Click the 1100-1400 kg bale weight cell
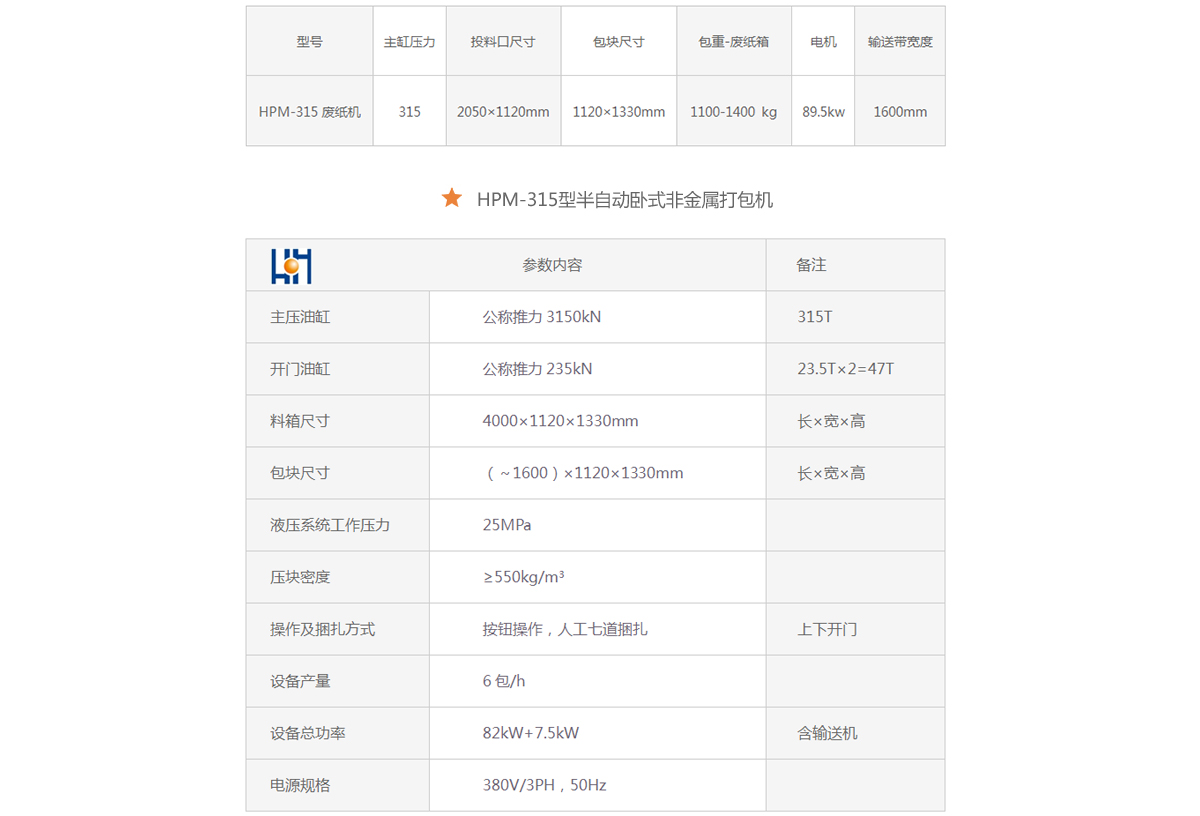The image size is (1200, 816). [733, 112]
